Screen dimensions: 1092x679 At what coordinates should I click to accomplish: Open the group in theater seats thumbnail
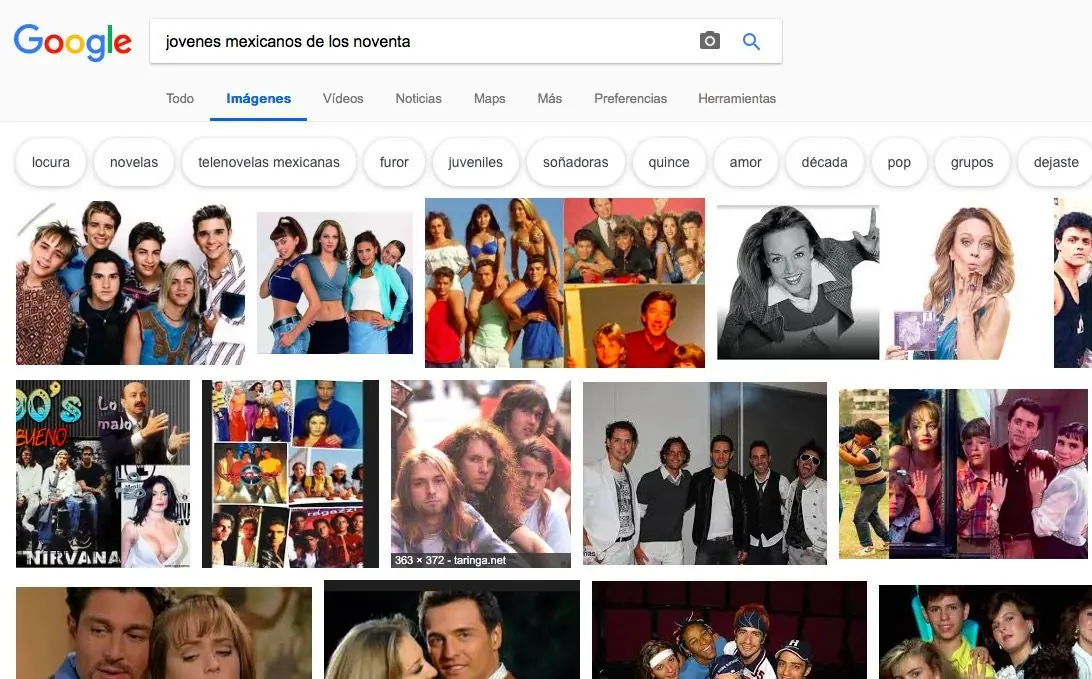(x=729, y=630)
